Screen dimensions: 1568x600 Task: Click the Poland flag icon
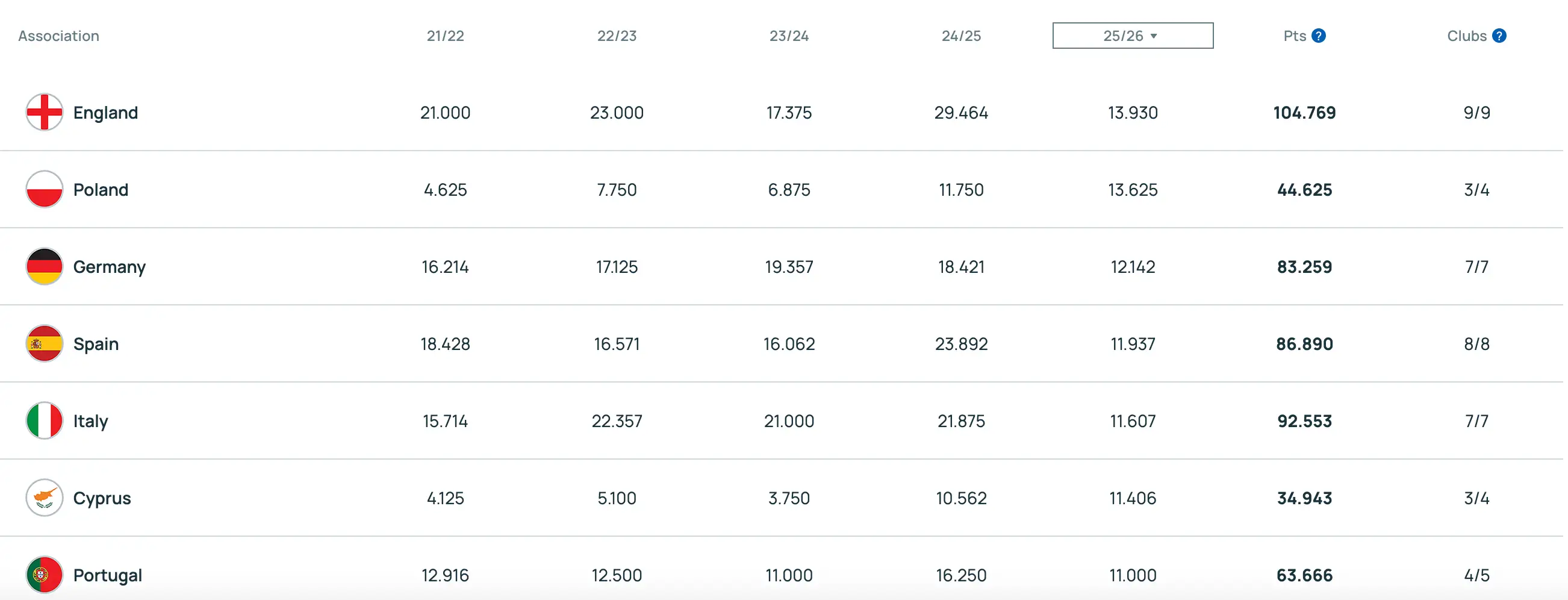pos(45,189)
